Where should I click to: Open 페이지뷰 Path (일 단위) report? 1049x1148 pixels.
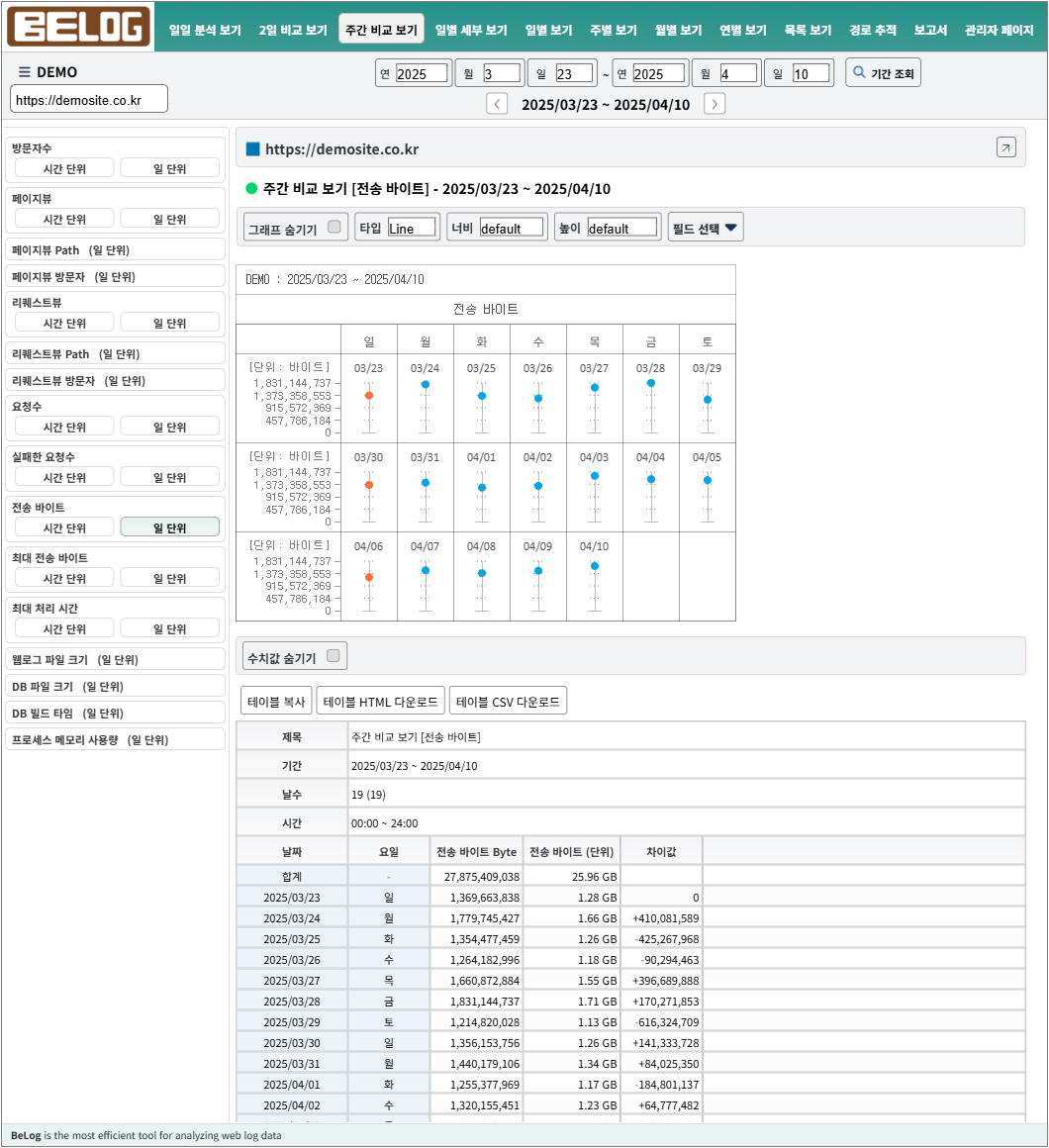click(x=115, y=249)
